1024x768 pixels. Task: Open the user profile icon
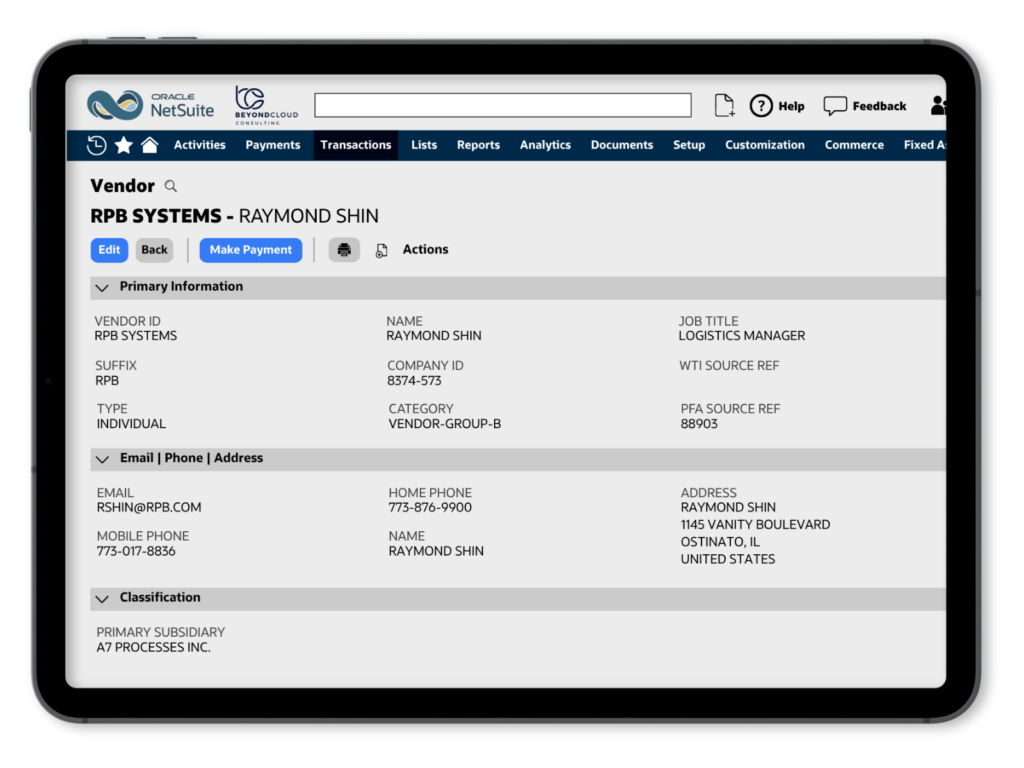(x=938, y=105)
